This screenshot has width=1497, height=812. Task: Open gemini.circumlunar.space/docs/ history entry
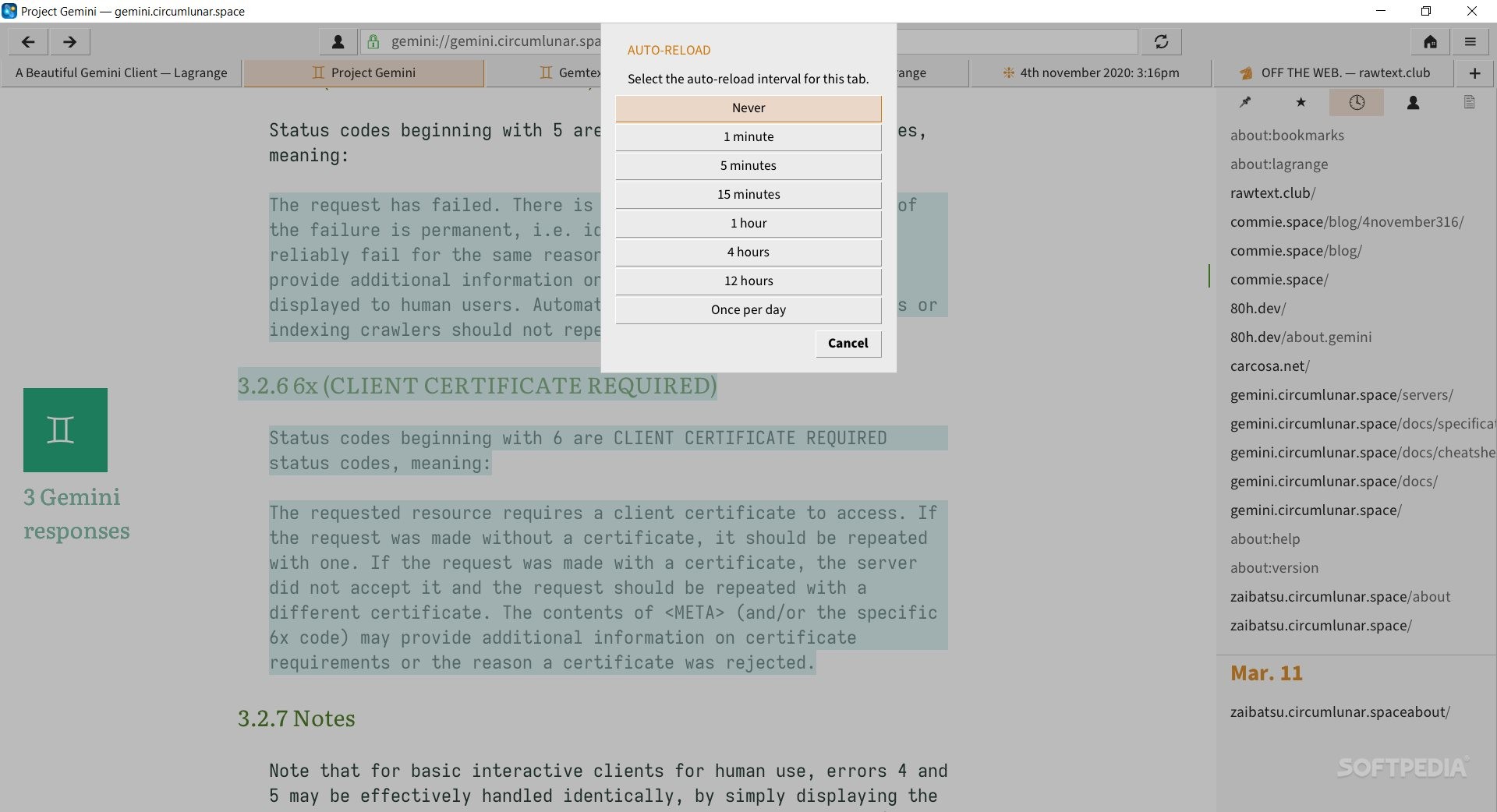(1333, 482)
